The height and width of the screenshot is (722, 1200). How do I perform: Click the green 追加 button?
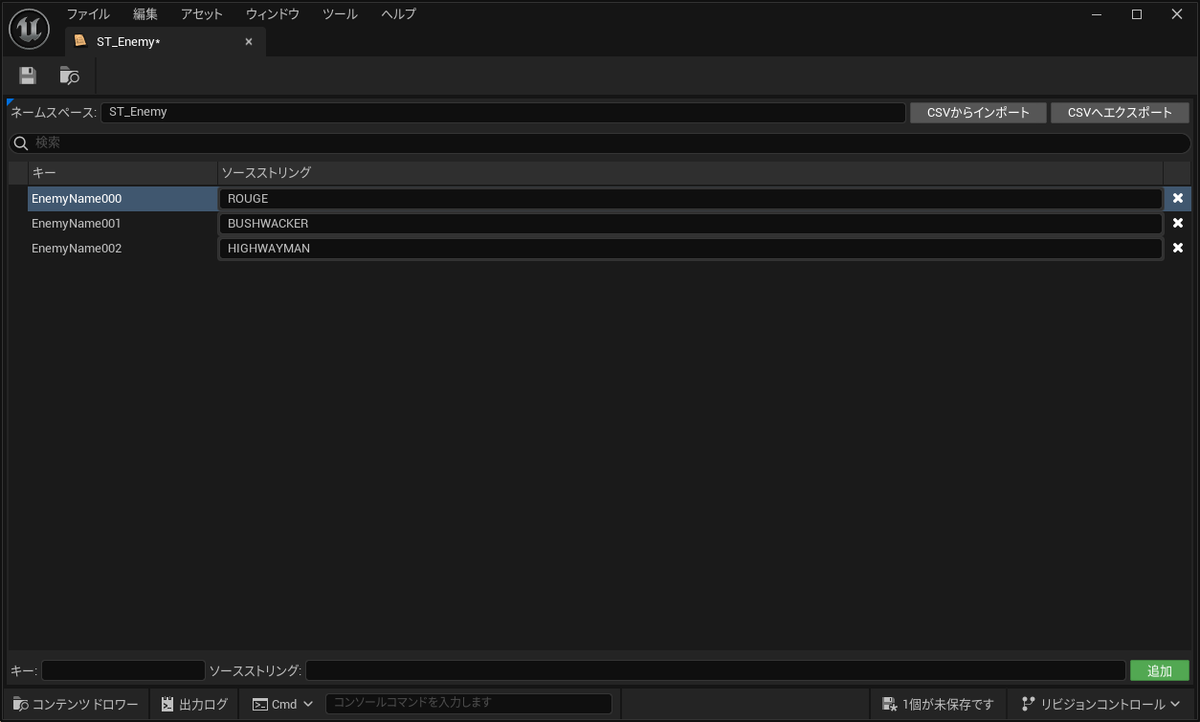tap(1160, 671)
